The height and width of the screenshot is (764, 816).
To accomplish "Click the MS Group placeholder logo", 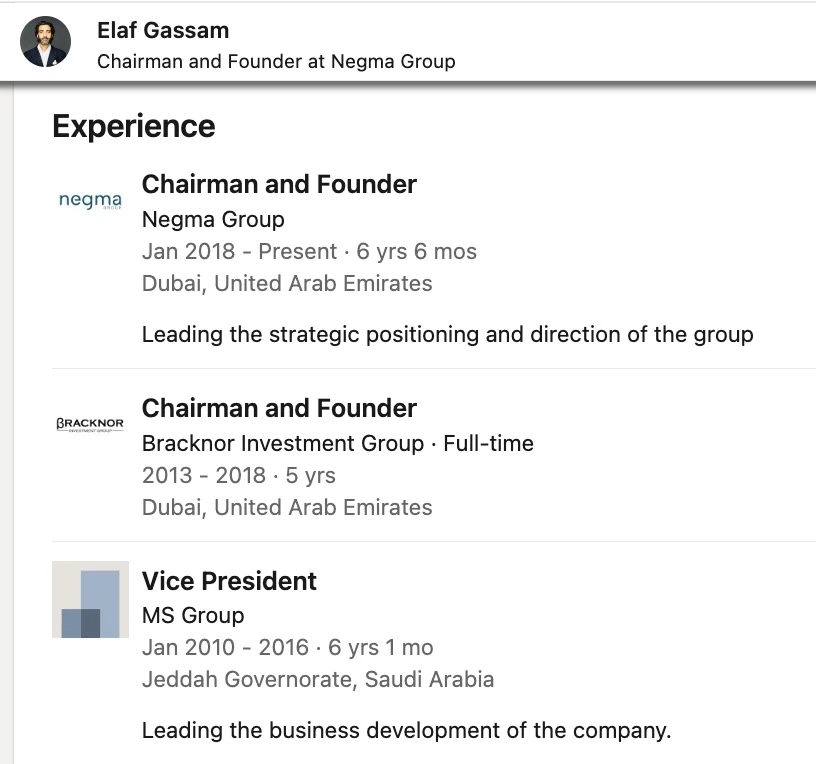I will (x=91, y=599).
